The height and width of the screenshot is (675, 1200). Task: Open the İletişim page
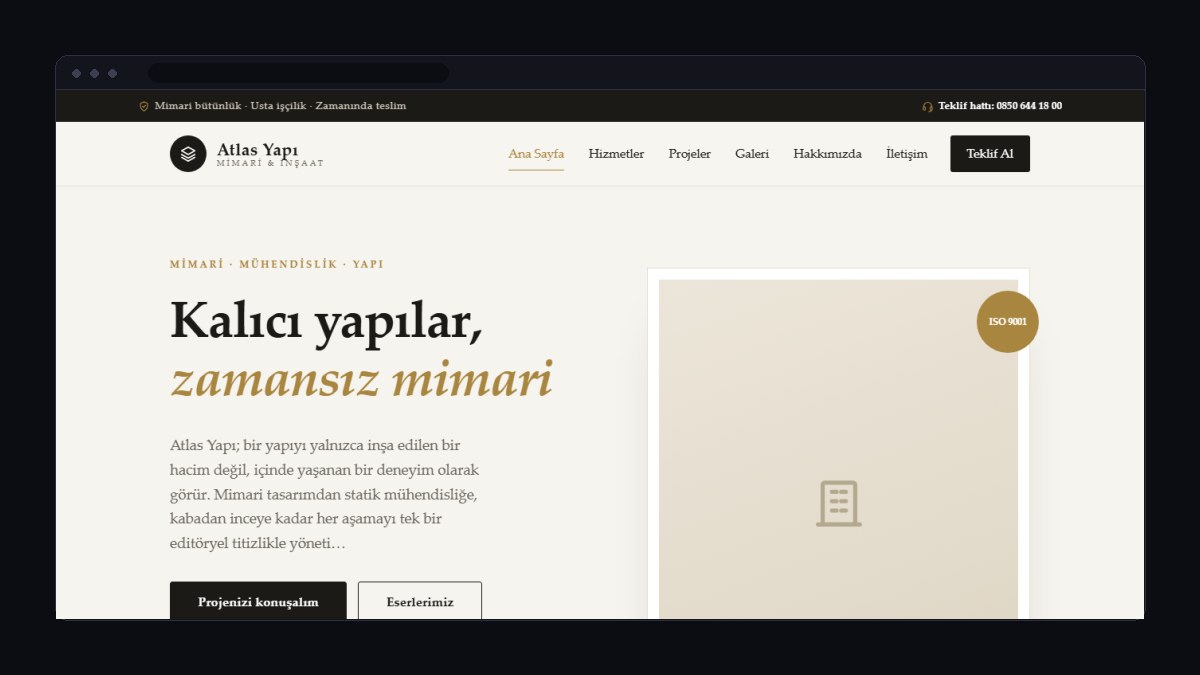[907, 154]
